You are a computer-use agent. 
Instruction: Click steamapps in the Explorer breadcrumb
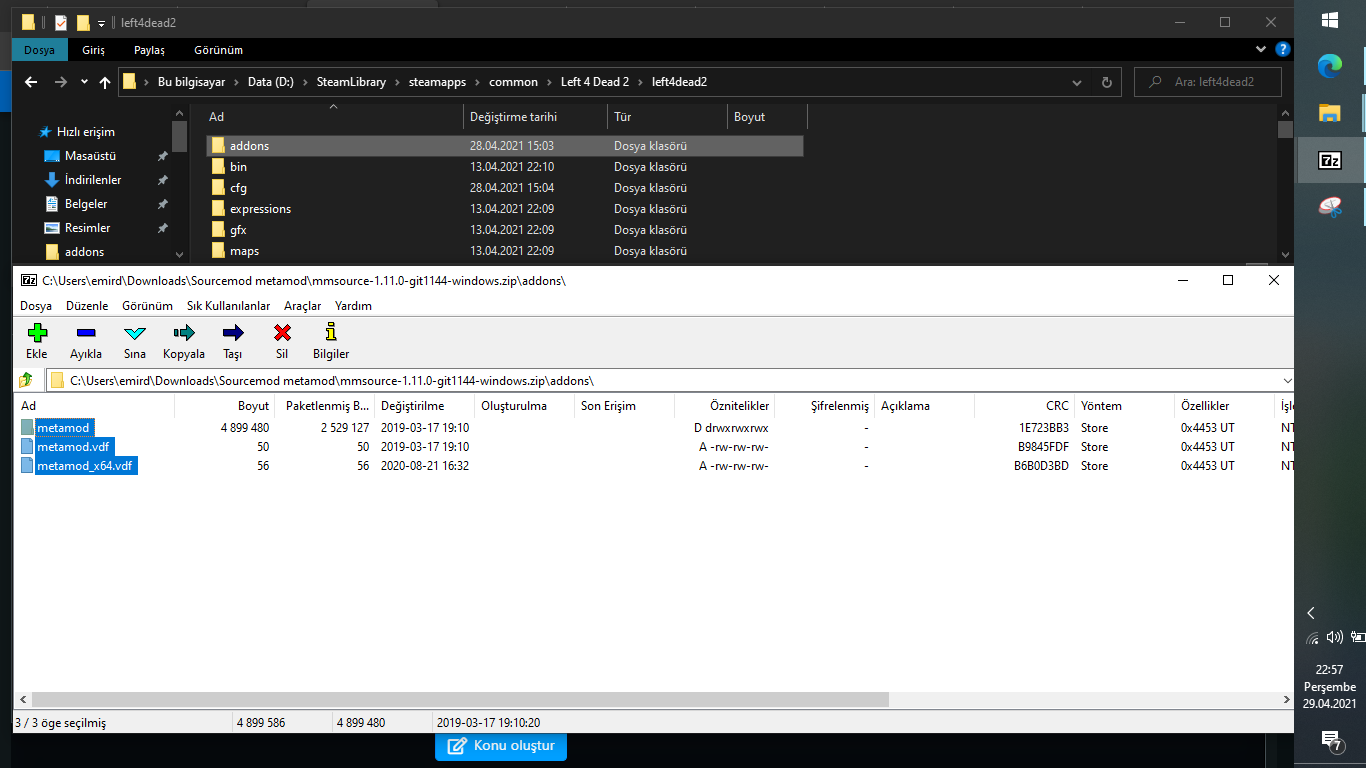click(437, 82)
